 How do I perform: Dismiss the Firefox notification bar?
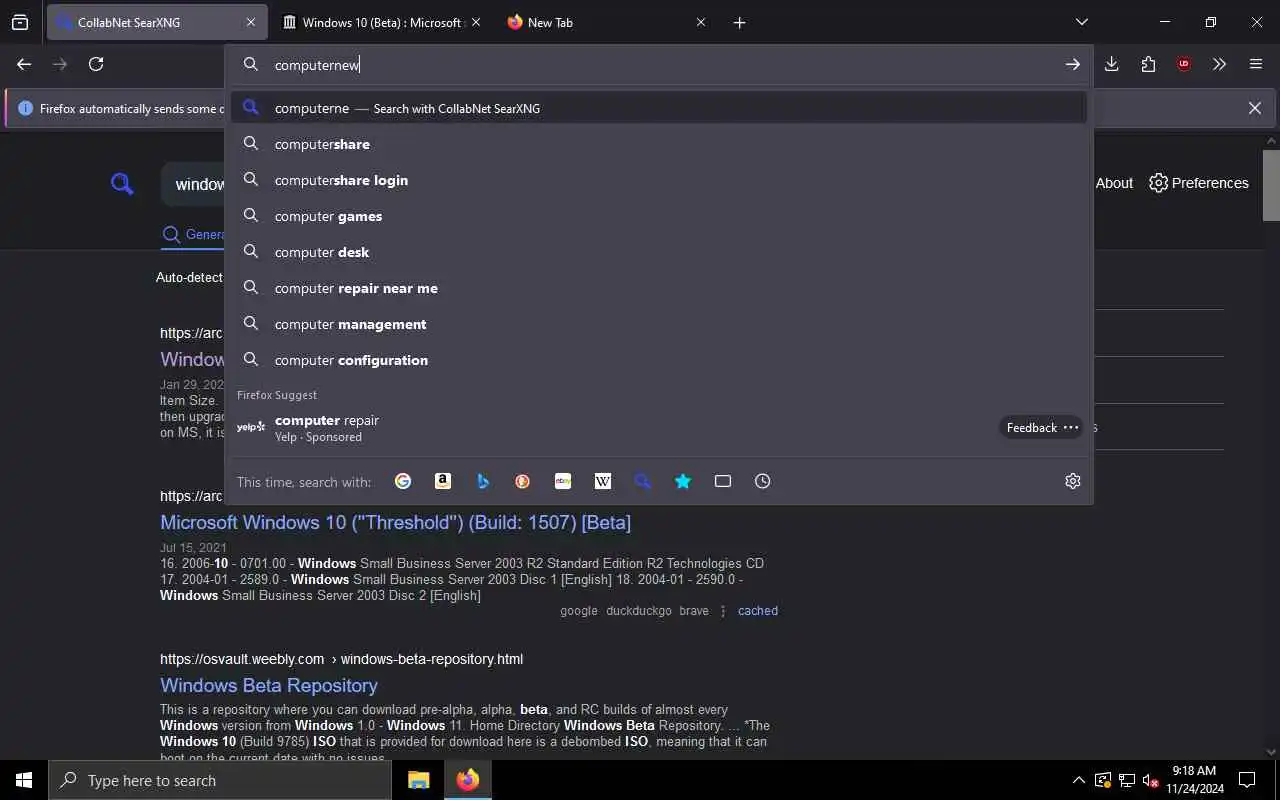(1254, 108)
